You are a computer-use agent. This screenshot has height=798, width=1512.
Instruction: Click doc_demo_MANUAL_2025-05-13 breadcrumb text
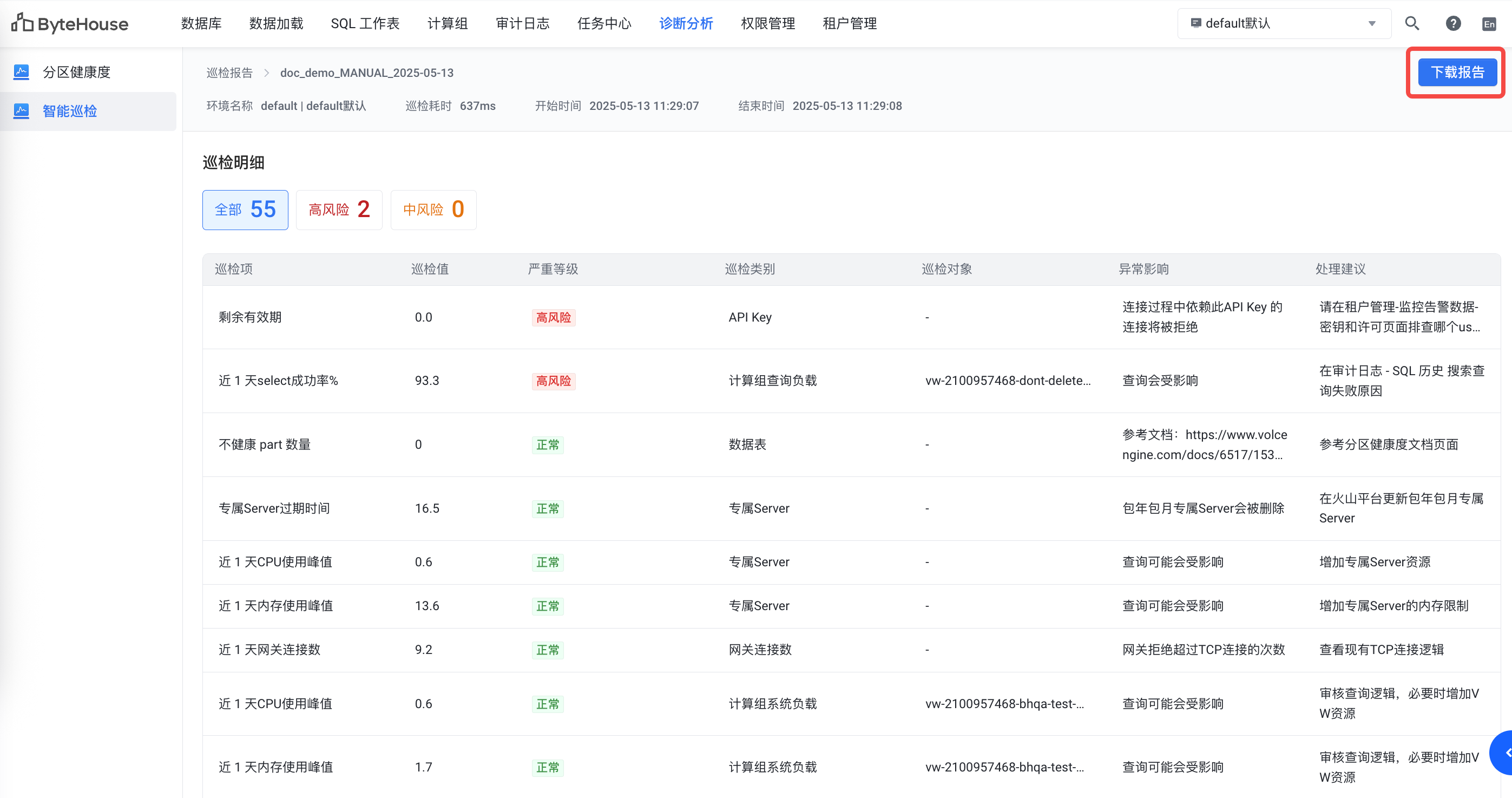click(367, 73)
